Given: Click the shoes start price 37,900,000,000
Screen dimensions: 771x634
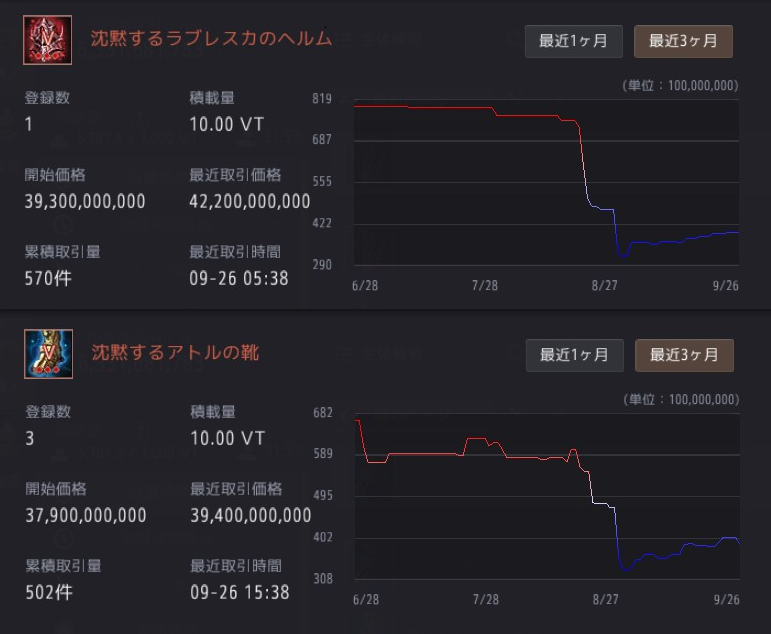Looking at the screenshot, I should point(85,516).
